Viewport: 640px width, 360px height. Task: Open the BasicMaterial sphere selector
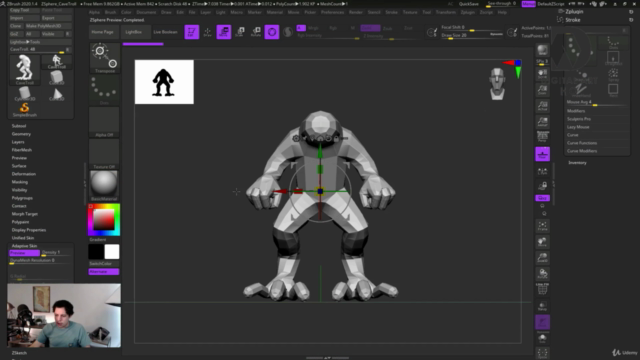pyautogui.click(x=104, y=186)
